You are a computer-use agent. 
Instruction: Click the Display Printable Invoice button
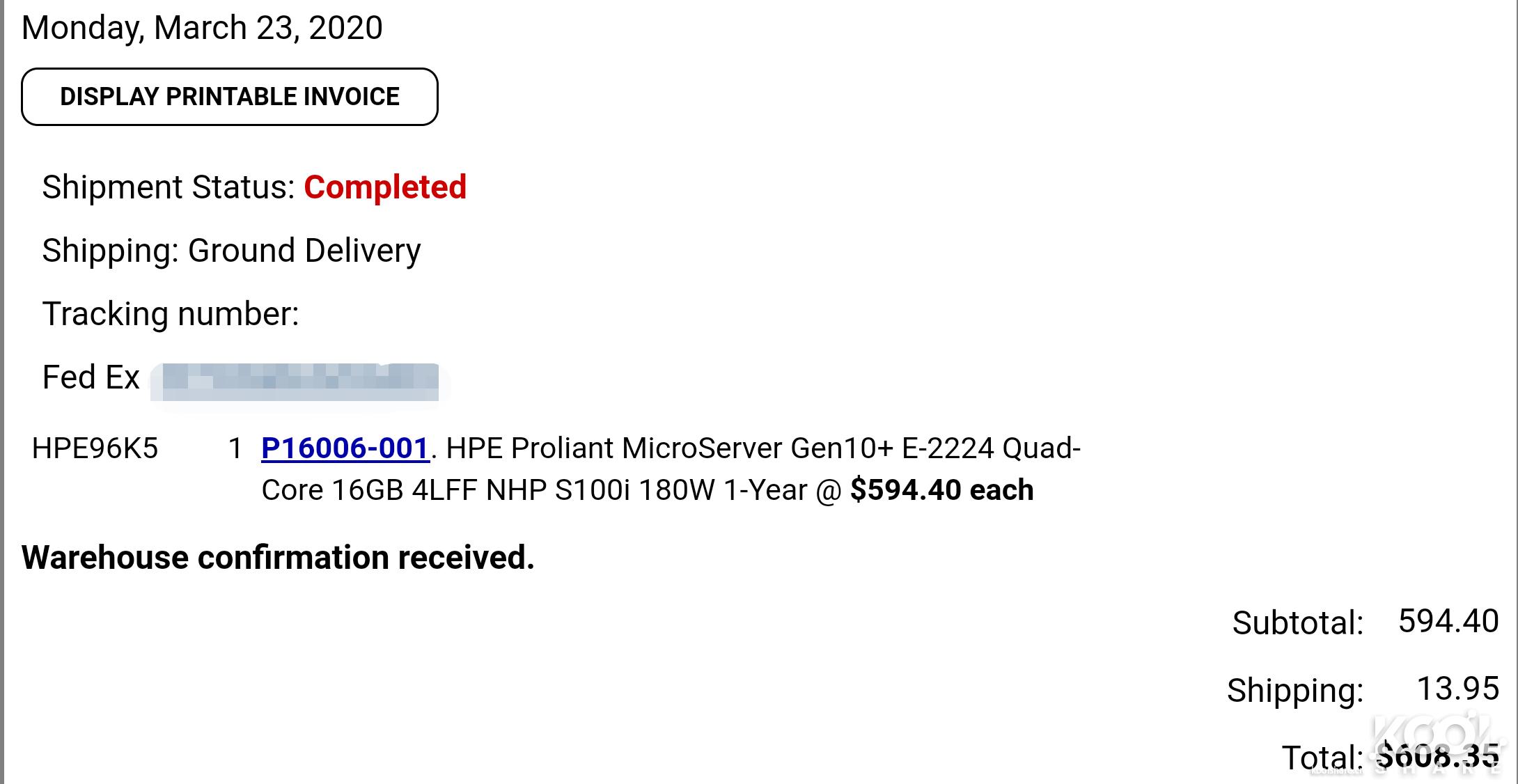click(x=229, y=97)
